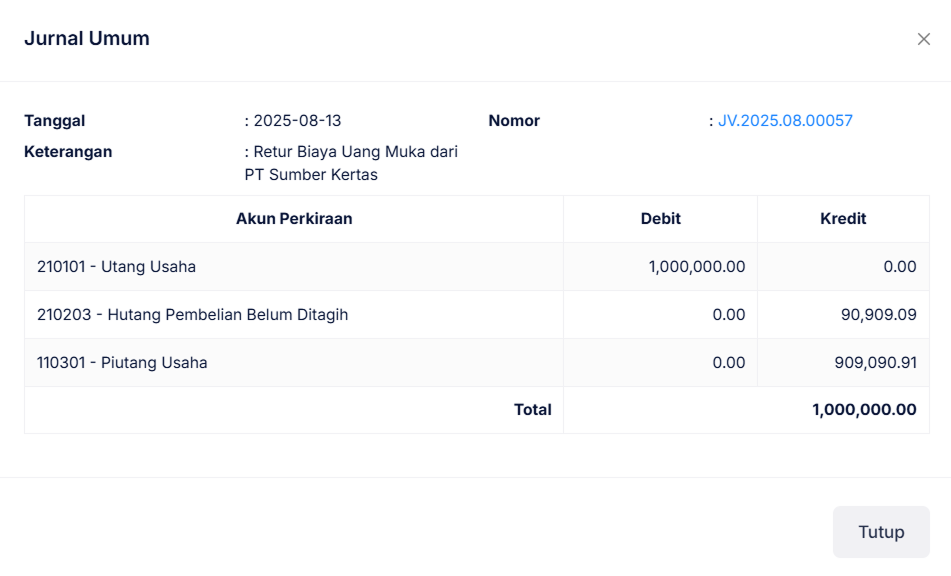
Task: Click the Nomor field label
Action: click(514, 121)
